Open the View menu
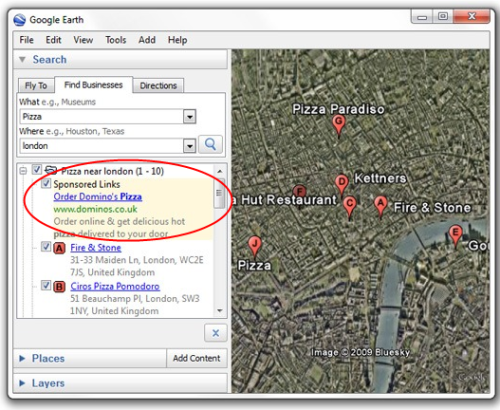500x410 pixels. click(x=83, y=40)
